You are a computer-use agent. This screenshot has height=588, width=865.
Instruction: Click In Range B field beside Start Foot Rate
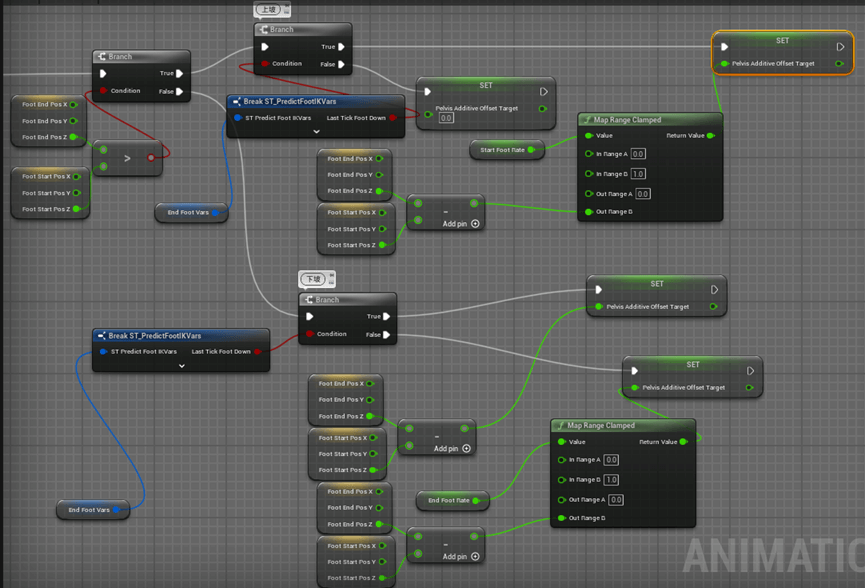point(638,174)
